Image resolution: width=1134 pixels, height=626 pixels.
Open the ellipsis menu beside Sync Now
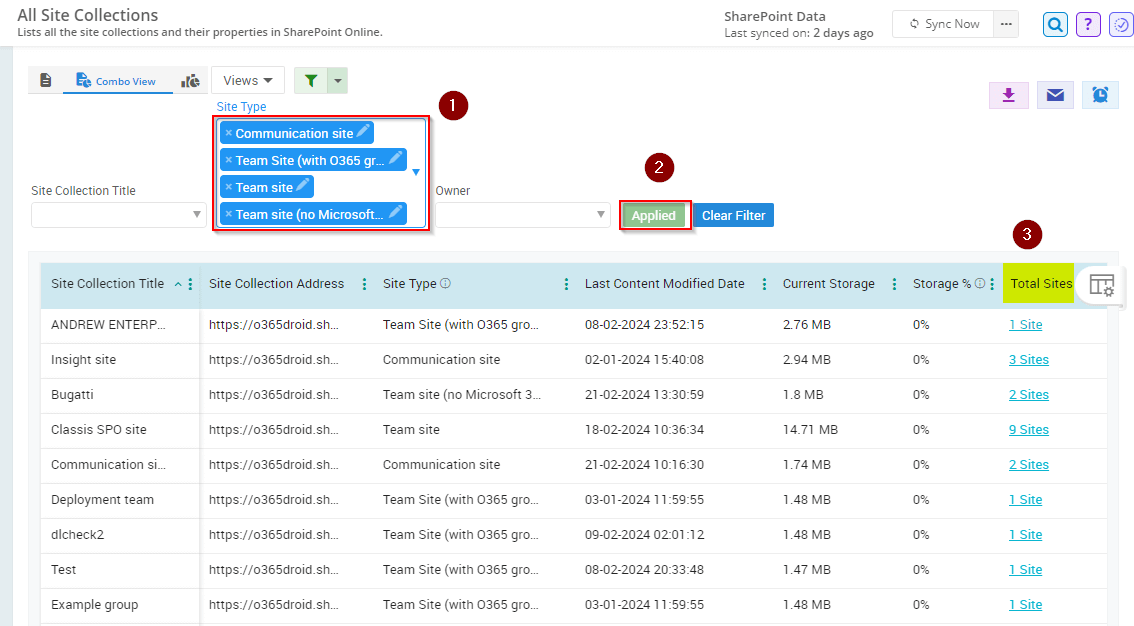[x=1006, y=23]
